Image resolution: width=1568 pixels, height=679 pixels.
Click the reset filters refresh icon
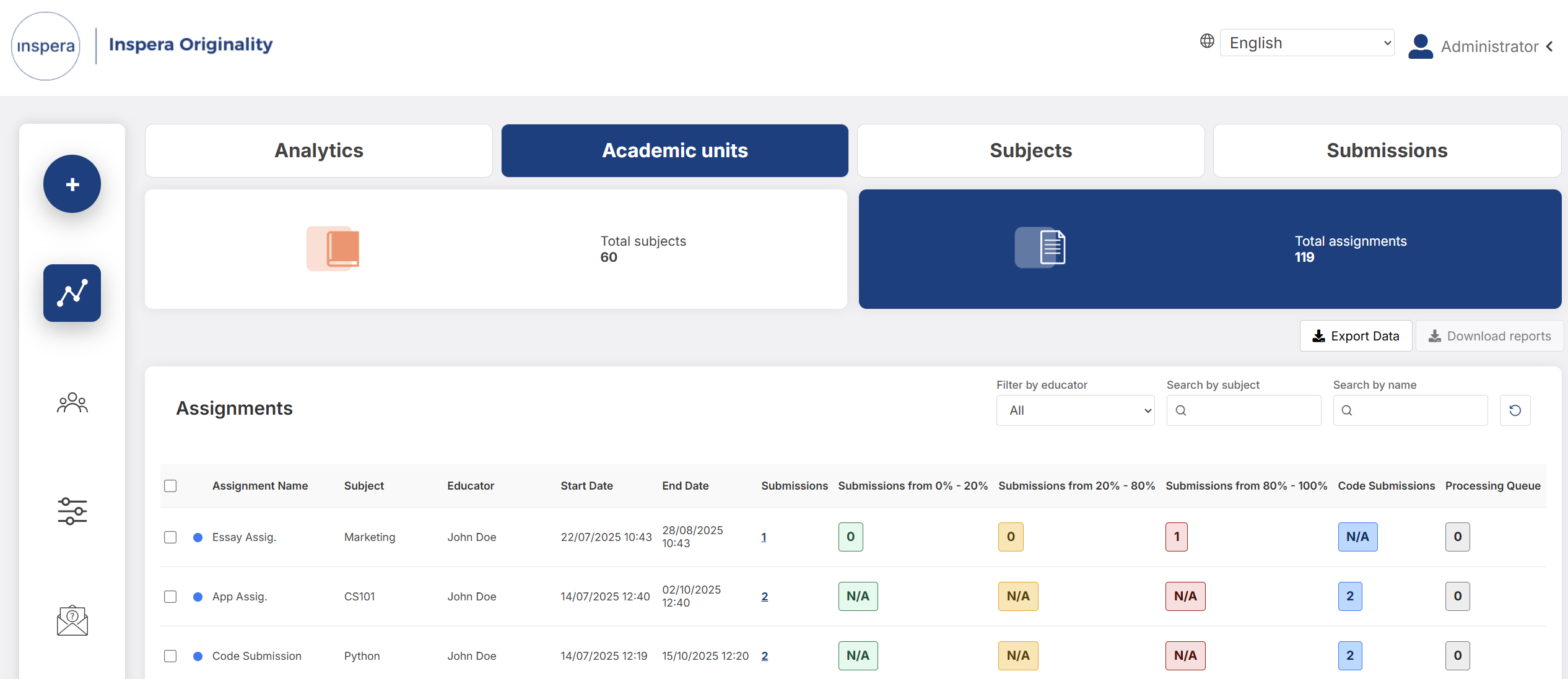click(1515, 410)
